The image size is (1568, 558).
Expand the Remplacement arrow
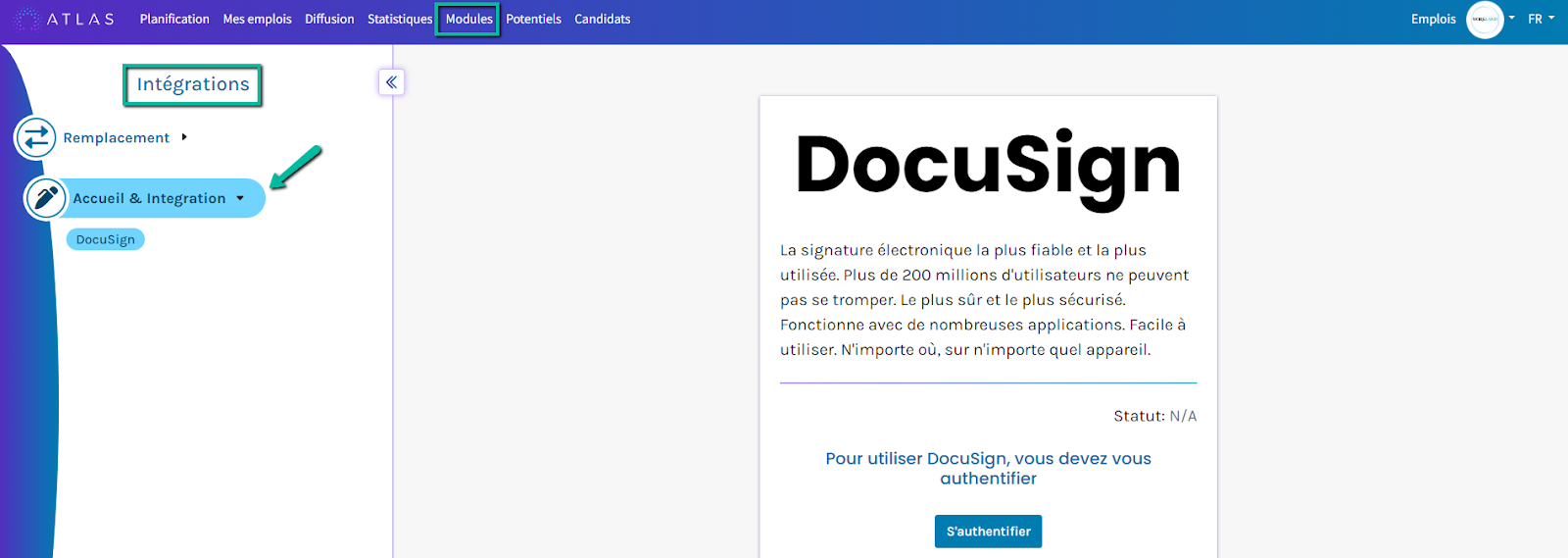184,137
